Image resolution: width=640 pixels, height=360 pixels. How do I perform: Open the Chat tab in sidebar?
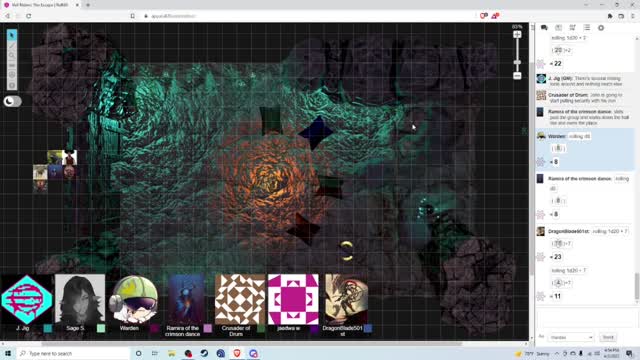click(544, 28)
